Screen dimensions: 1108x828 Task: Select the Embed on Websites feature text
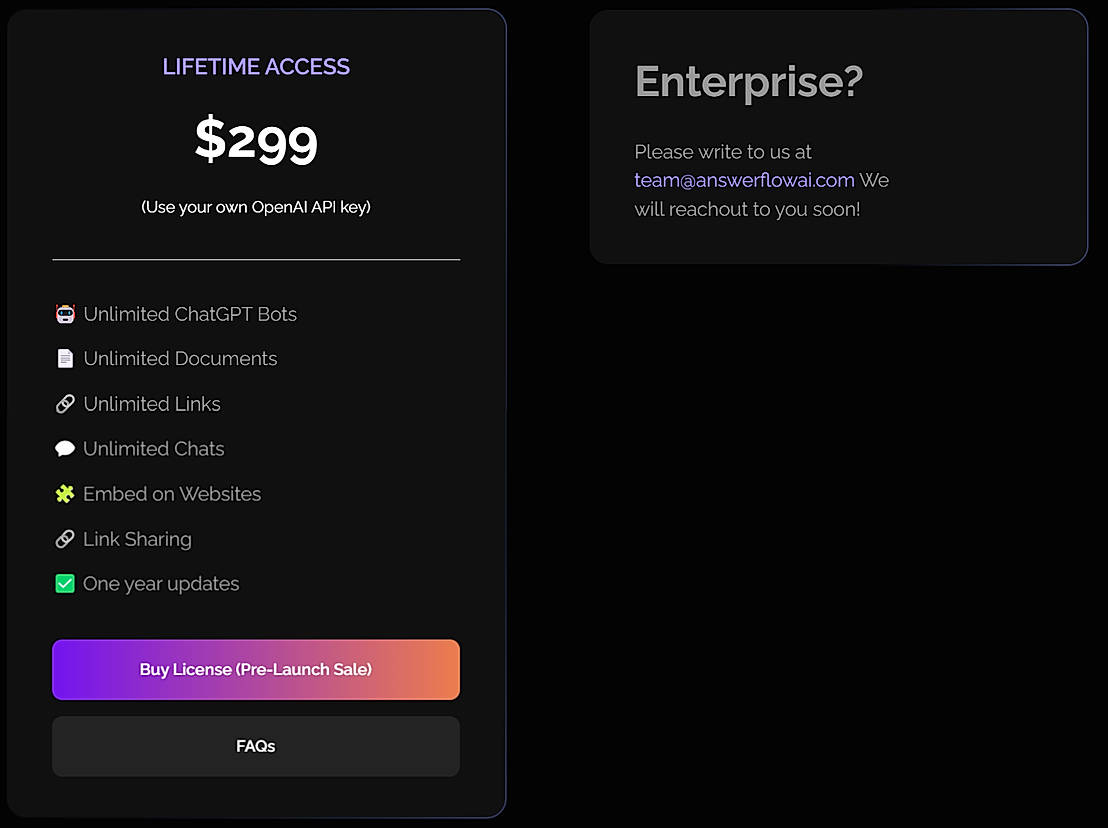point(172,494)
